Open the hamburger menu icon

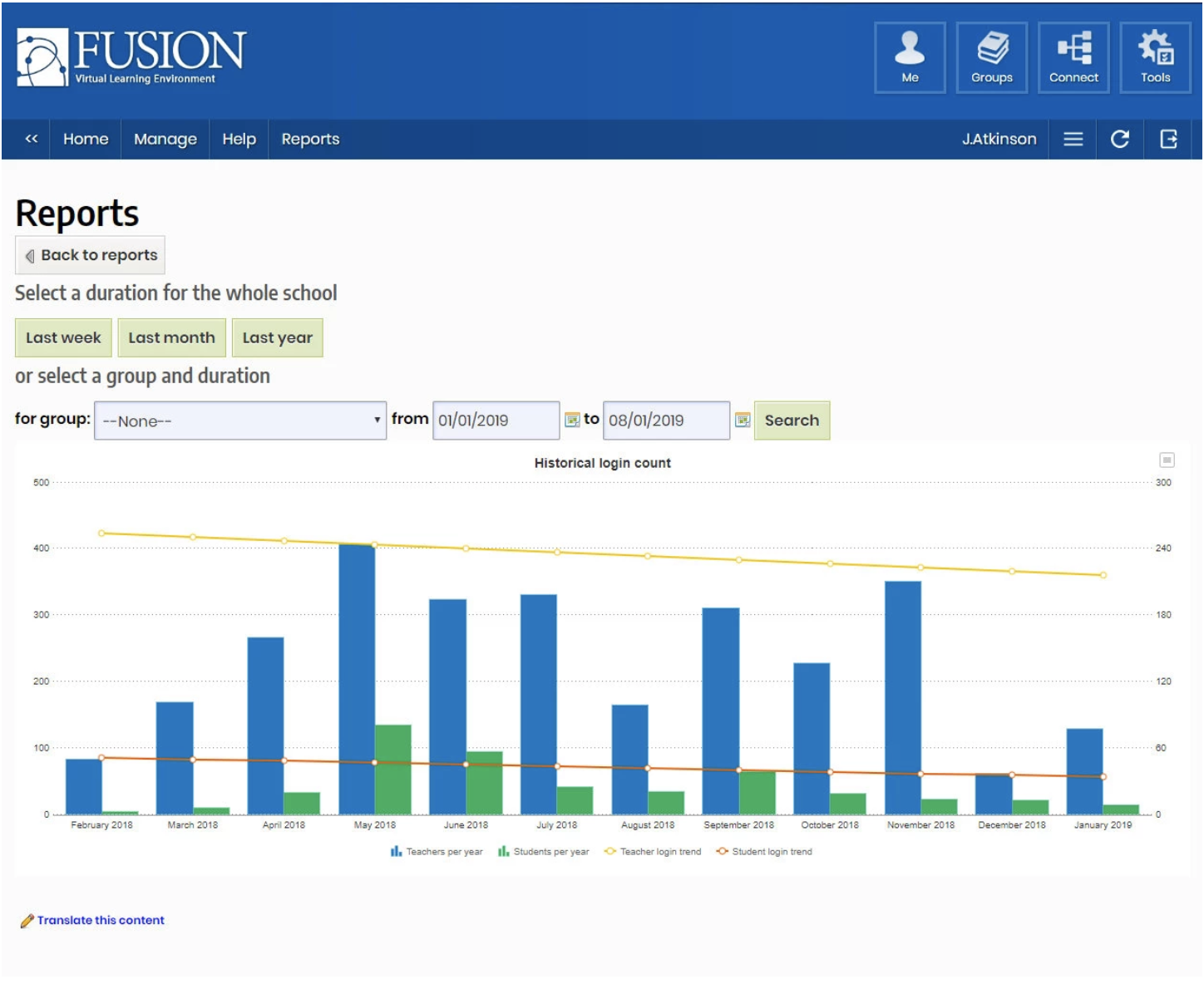click(x=1073, y=139)
